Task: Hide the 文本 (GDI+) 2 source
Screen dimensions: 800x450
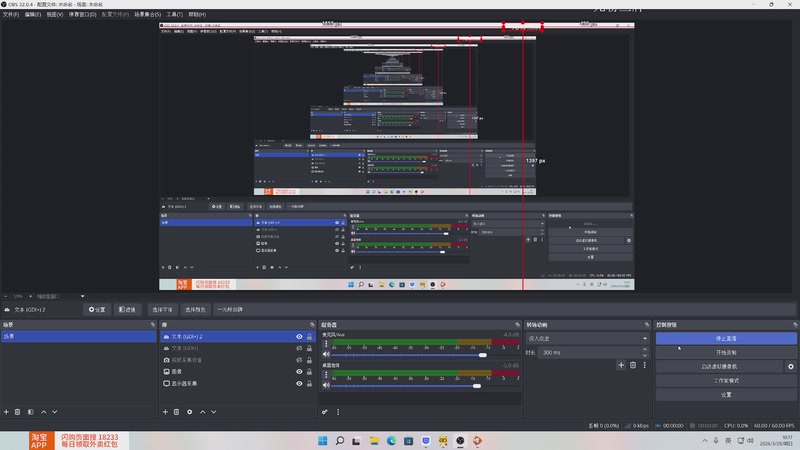Action: click(299, 337)
